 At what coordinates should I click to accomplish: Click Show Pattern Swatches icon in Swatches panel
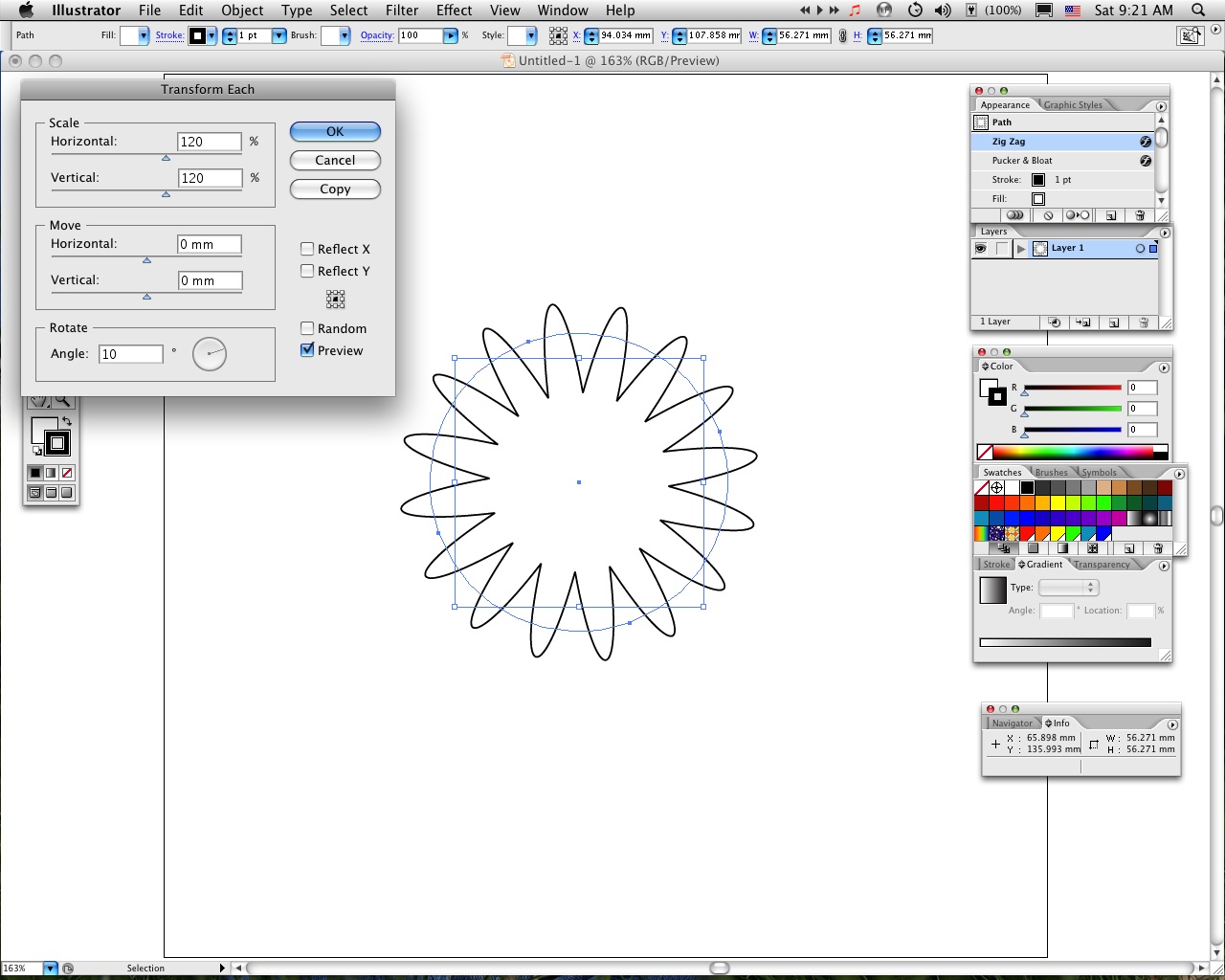tap(1092, 548)
